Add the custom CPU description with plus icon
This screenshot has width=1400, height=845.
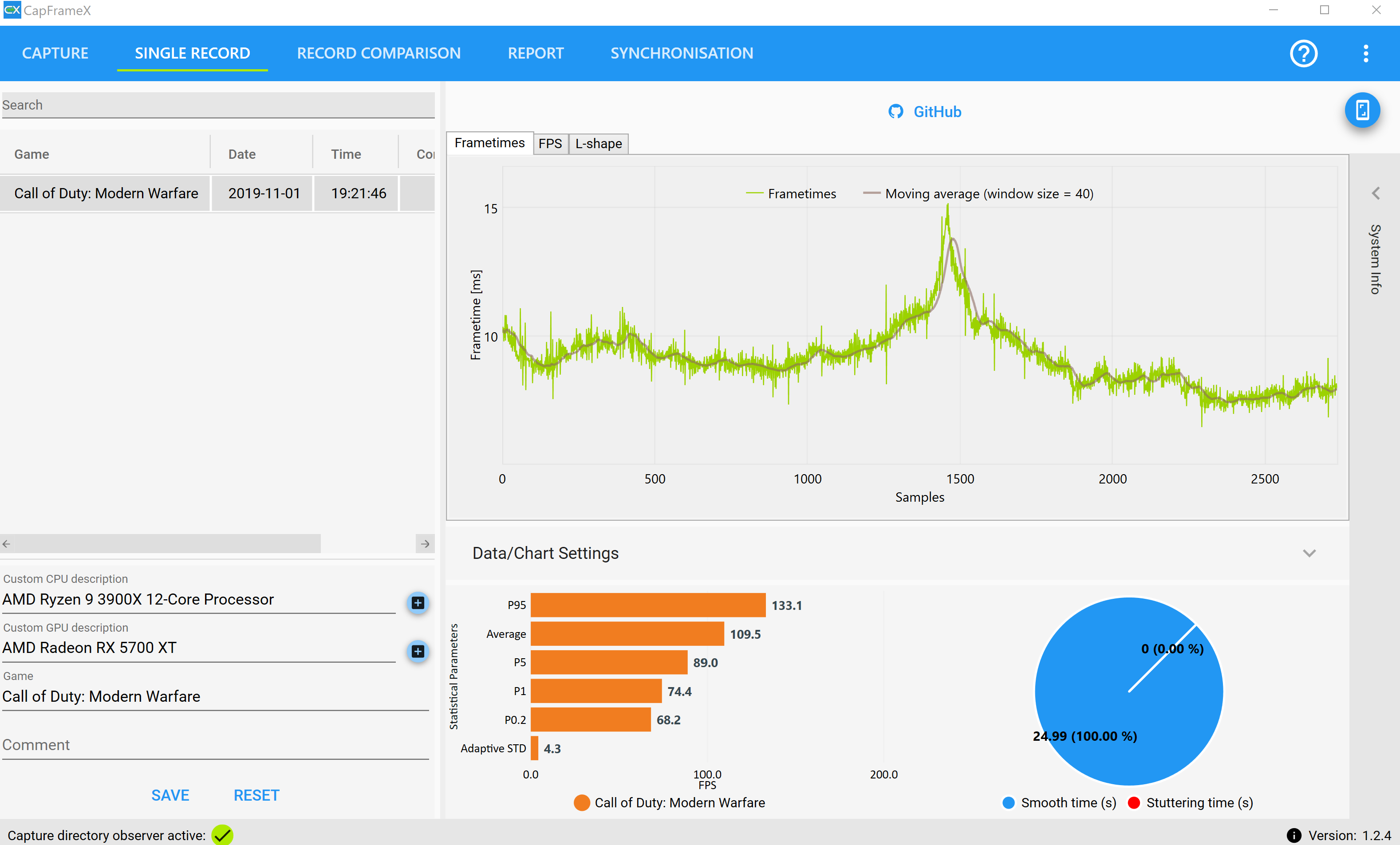418,602
